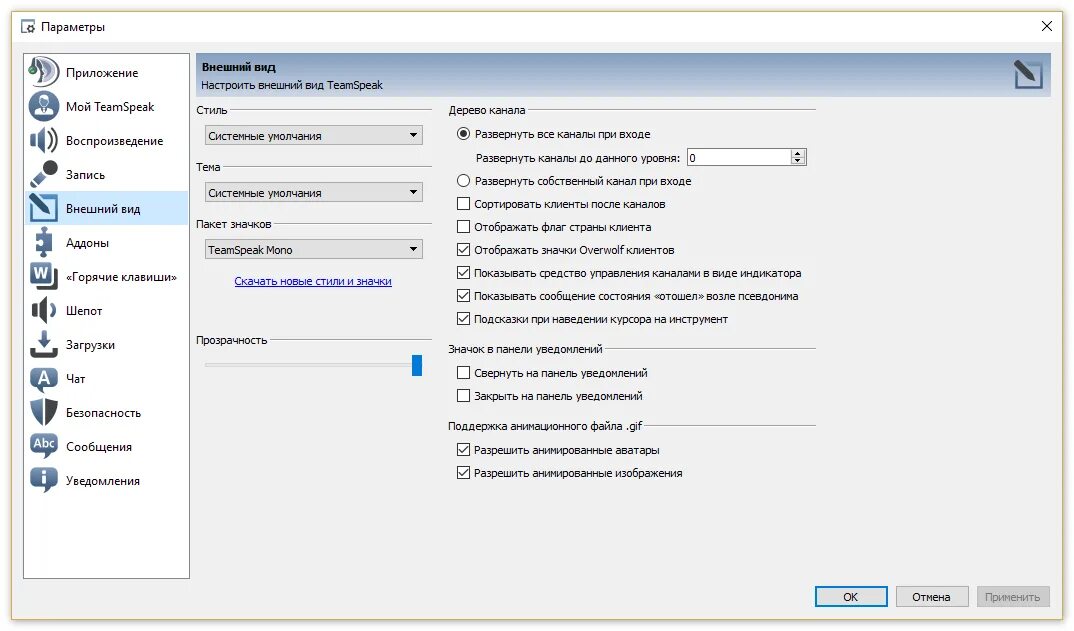Select Развернуть все каналы при входе
Screen dimensions: 1074x631
[464, 134]
